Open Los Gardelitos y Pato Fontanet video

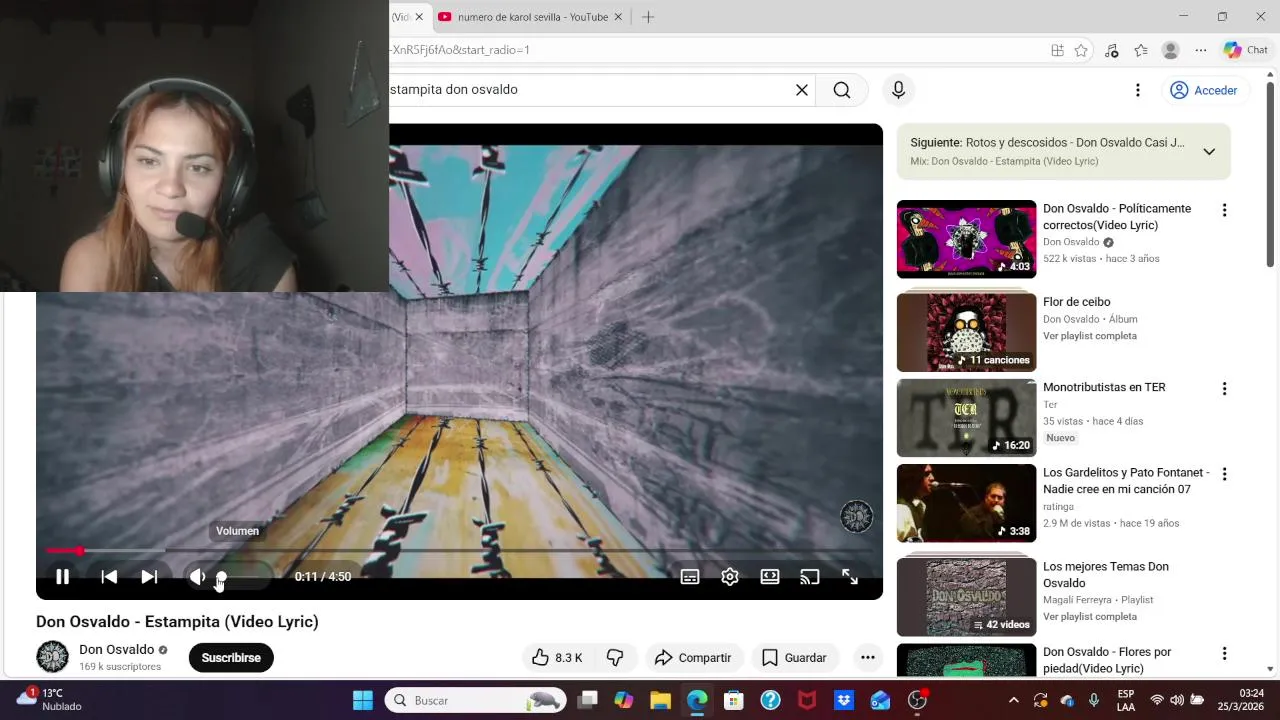pyautogui.click(x=966, y=503)
